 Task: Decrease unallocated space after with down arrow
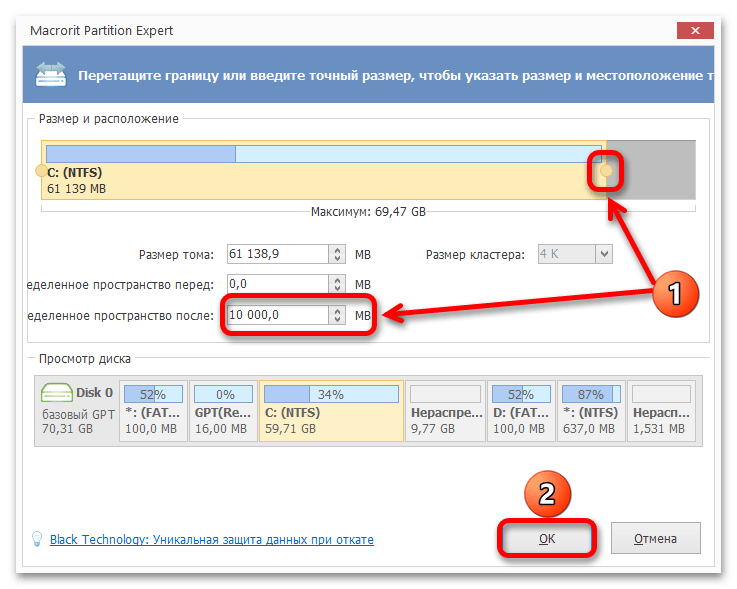click(x=337, y=319)
